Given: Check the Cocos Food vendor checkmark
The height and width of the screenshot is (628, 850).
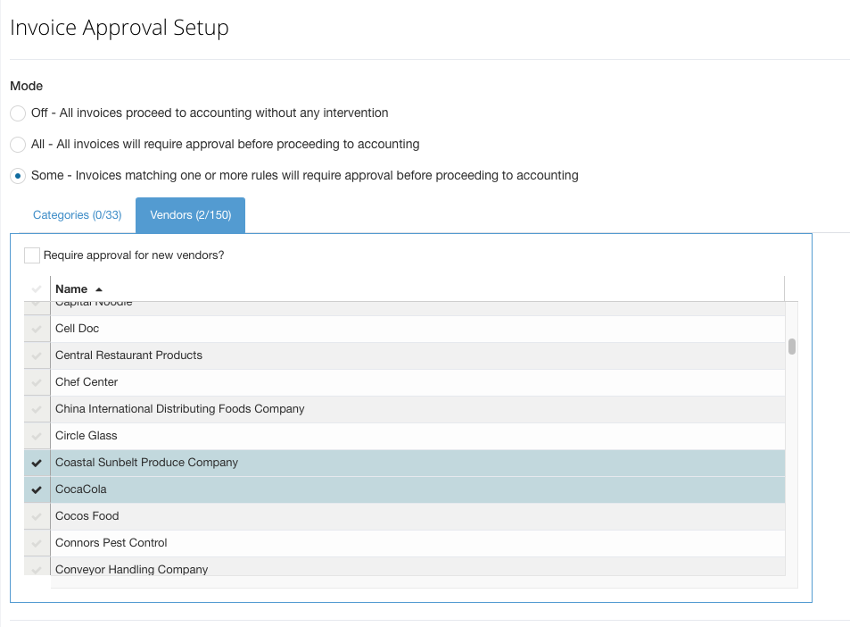Looking at the screenshot, I should 37,517.
